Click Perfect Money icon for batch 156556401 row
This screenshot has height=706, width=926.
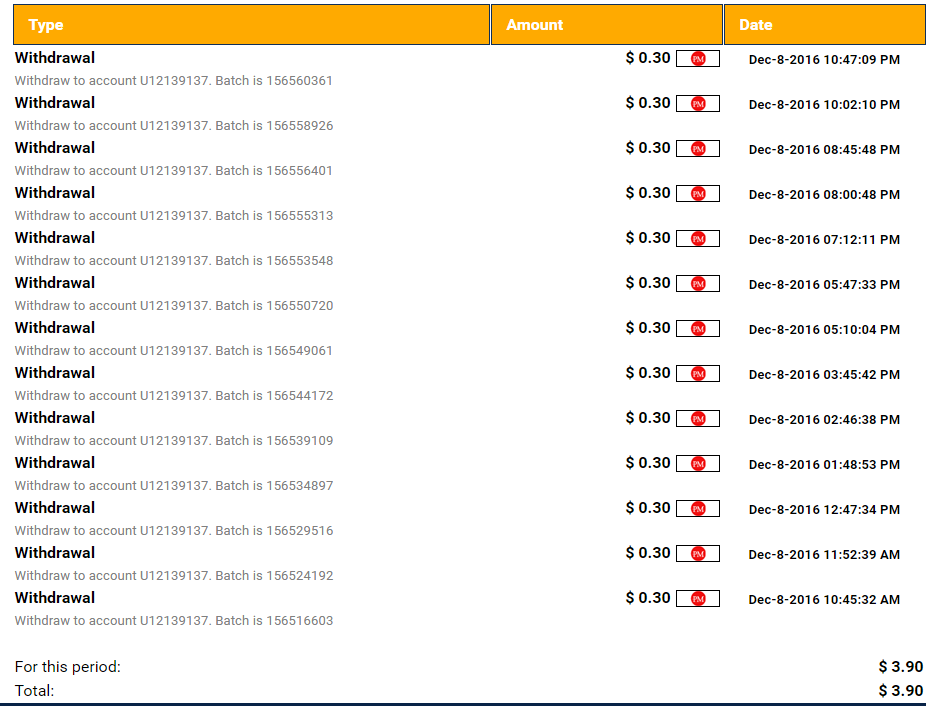click(x=698, y=148)
